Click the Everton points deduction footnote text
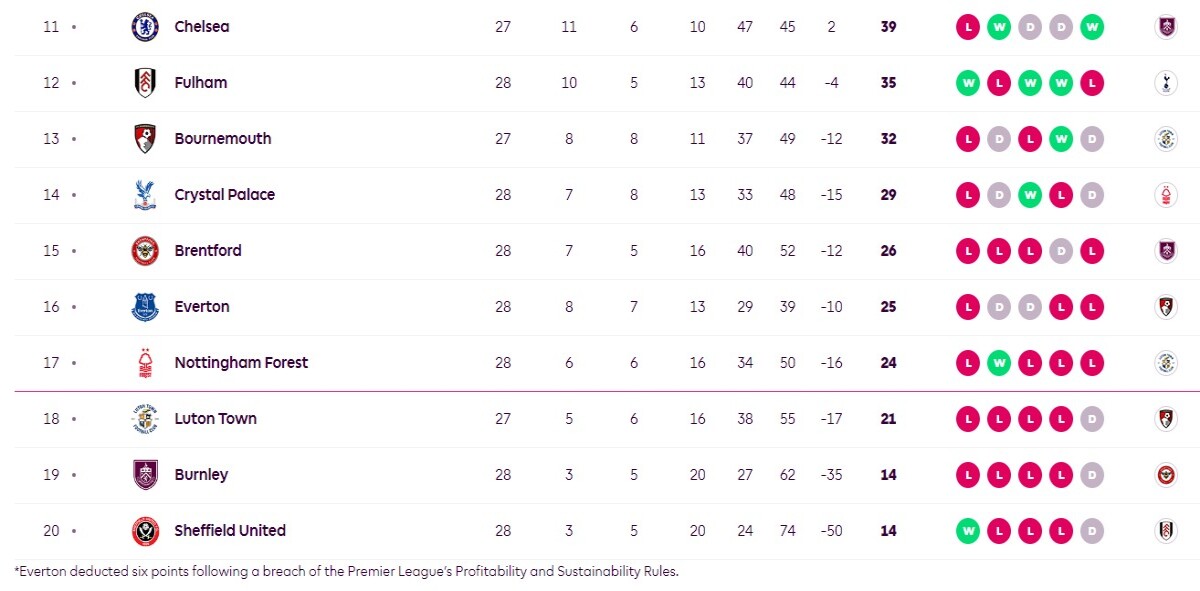 (346, 572)
